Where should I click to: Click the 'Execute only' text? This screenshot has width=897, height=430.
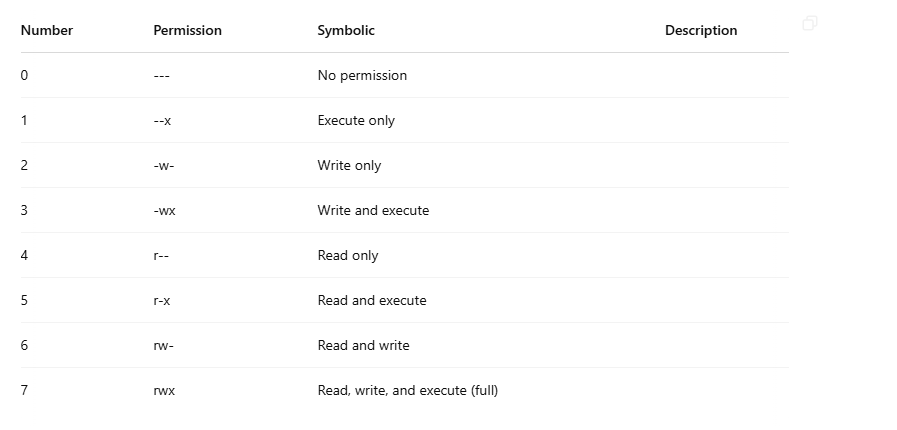pos(356,121)
